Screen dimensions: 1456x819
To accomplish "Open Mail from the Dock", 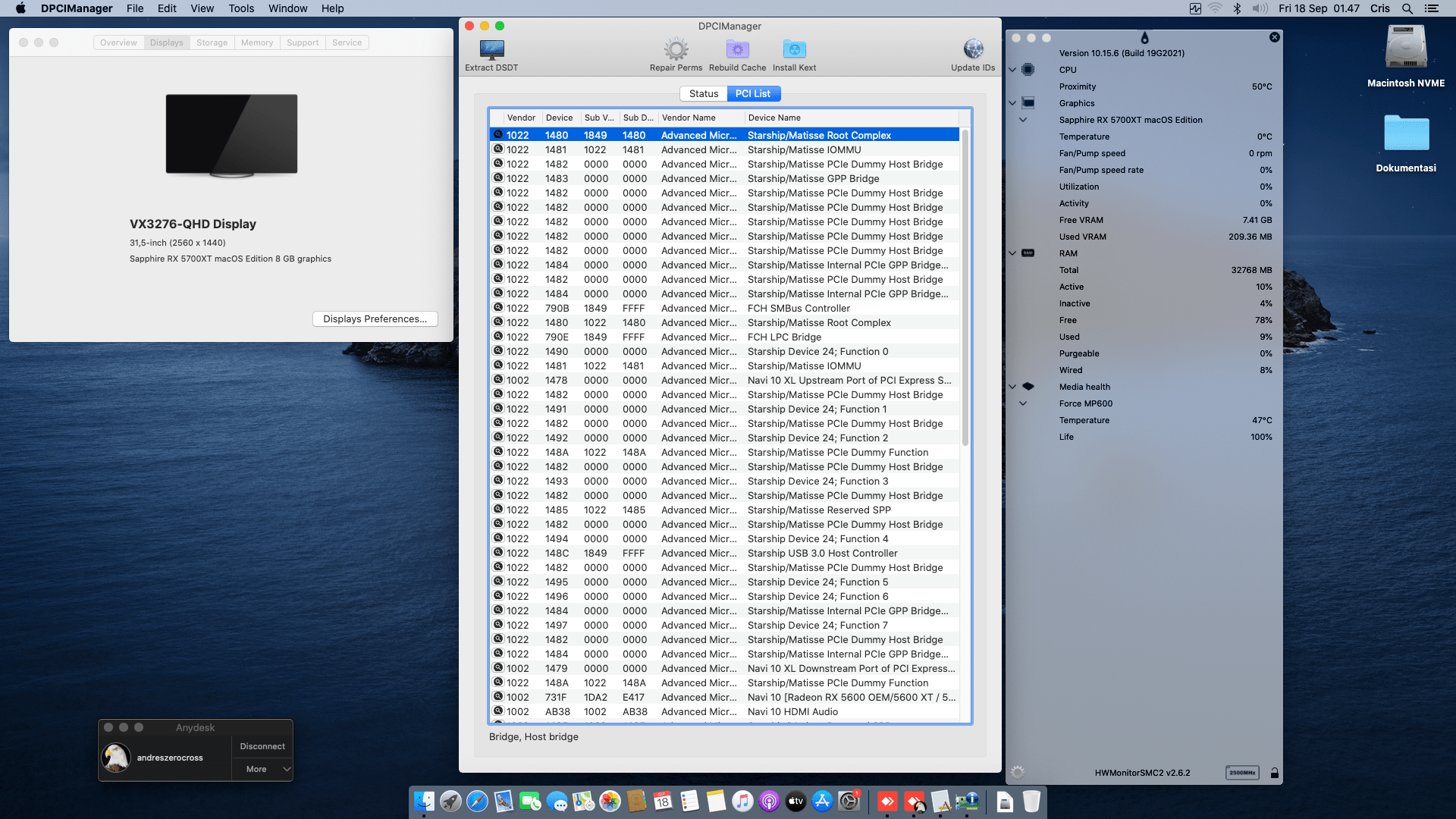I will (x=504, y=801).
